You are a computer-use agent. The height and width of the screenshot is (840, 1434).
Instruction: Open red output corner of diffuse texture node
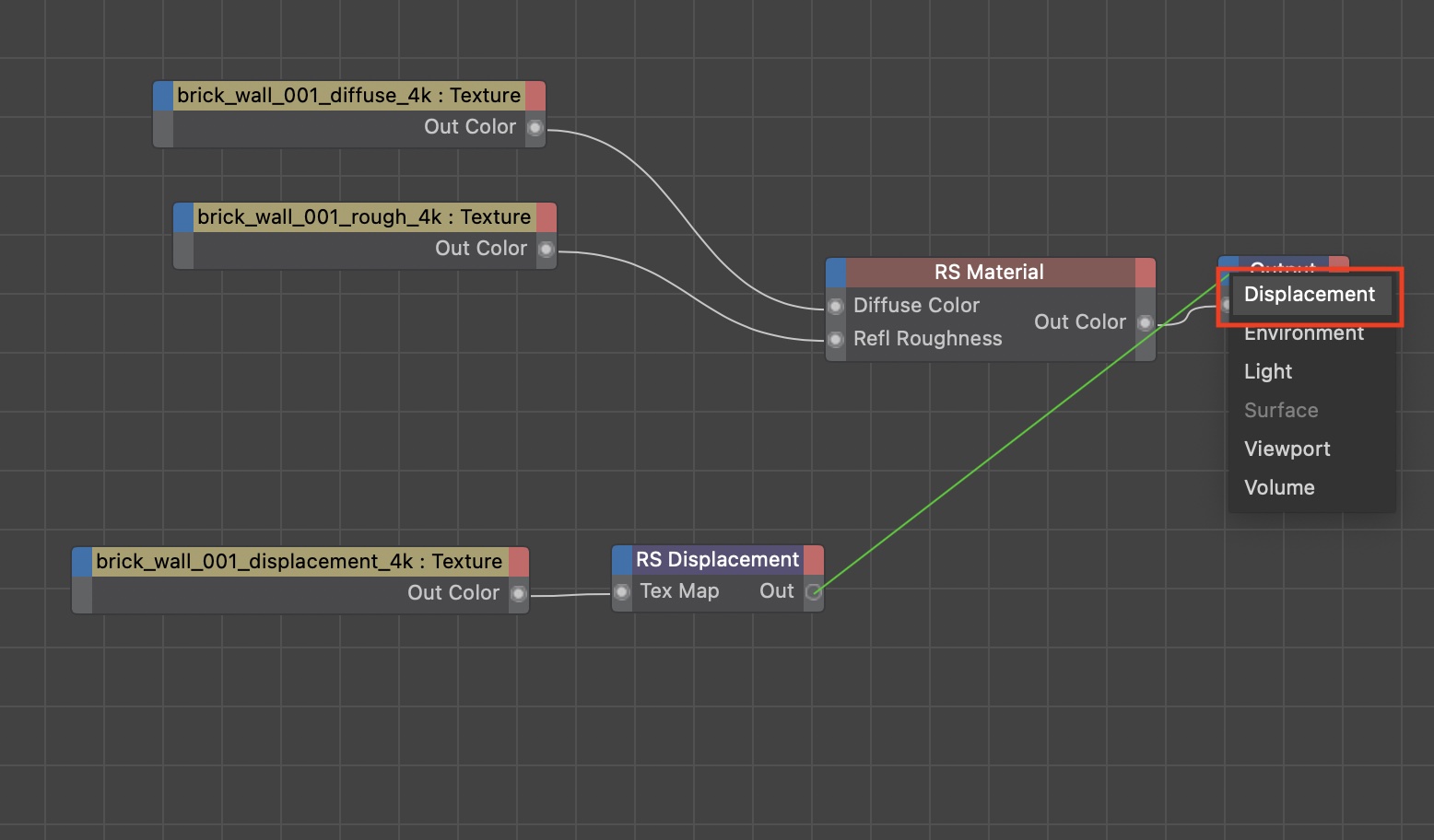tap(535, 96)
